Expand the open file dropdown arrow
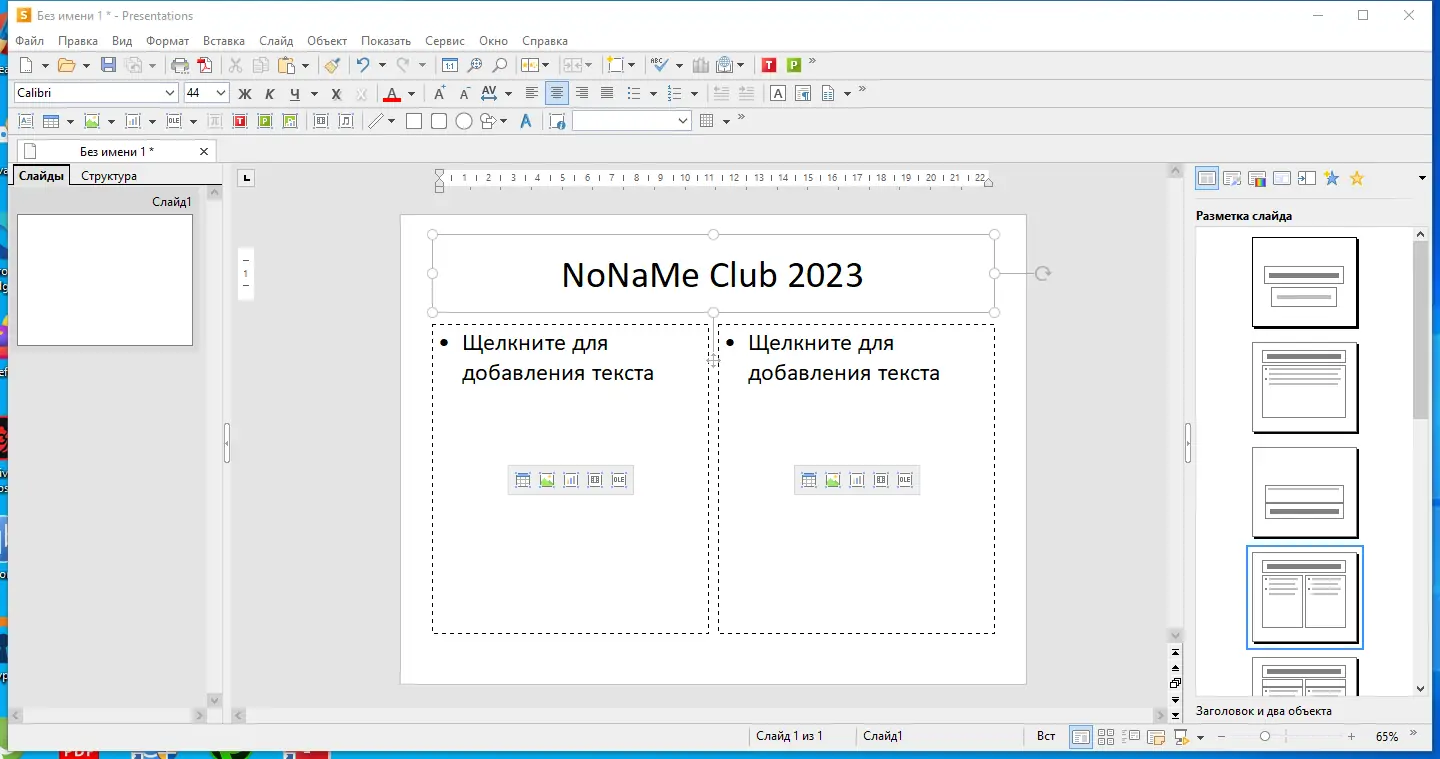The image size is (1440, 759). pos(86,66)
